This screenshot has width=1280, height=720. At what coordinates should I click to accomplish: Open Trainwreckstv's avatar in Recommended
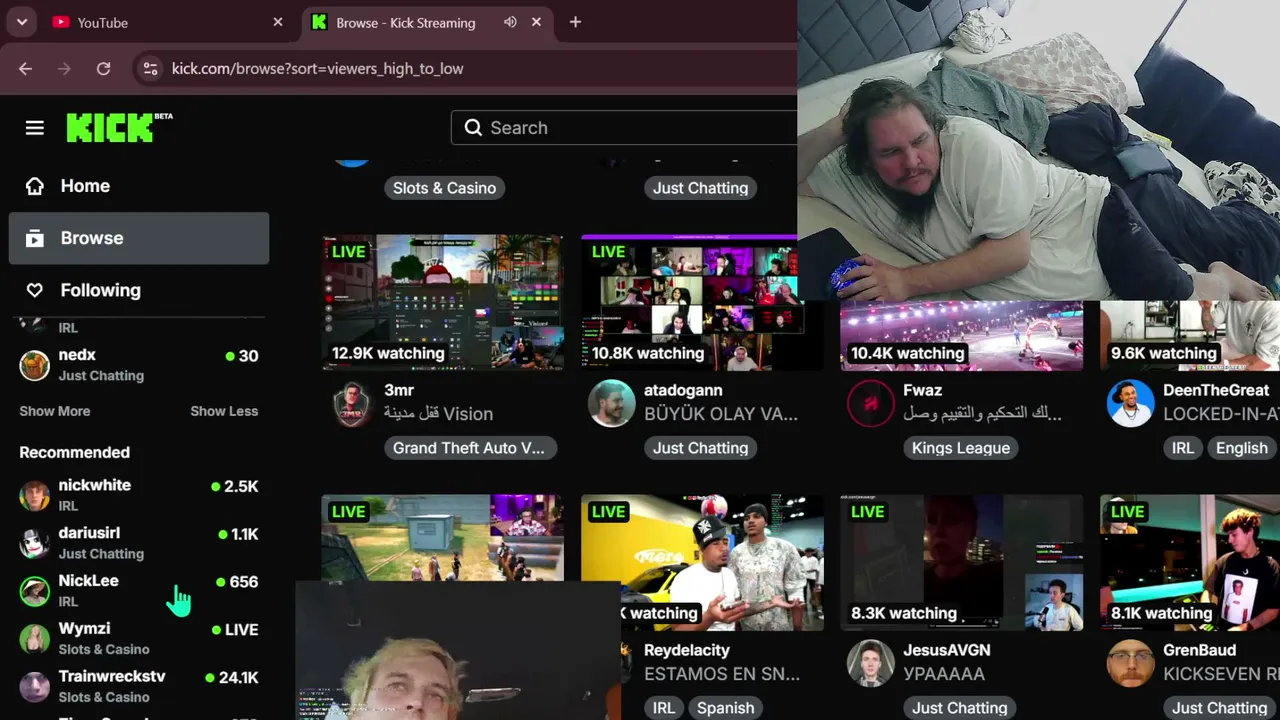click(x=35, y=687)
